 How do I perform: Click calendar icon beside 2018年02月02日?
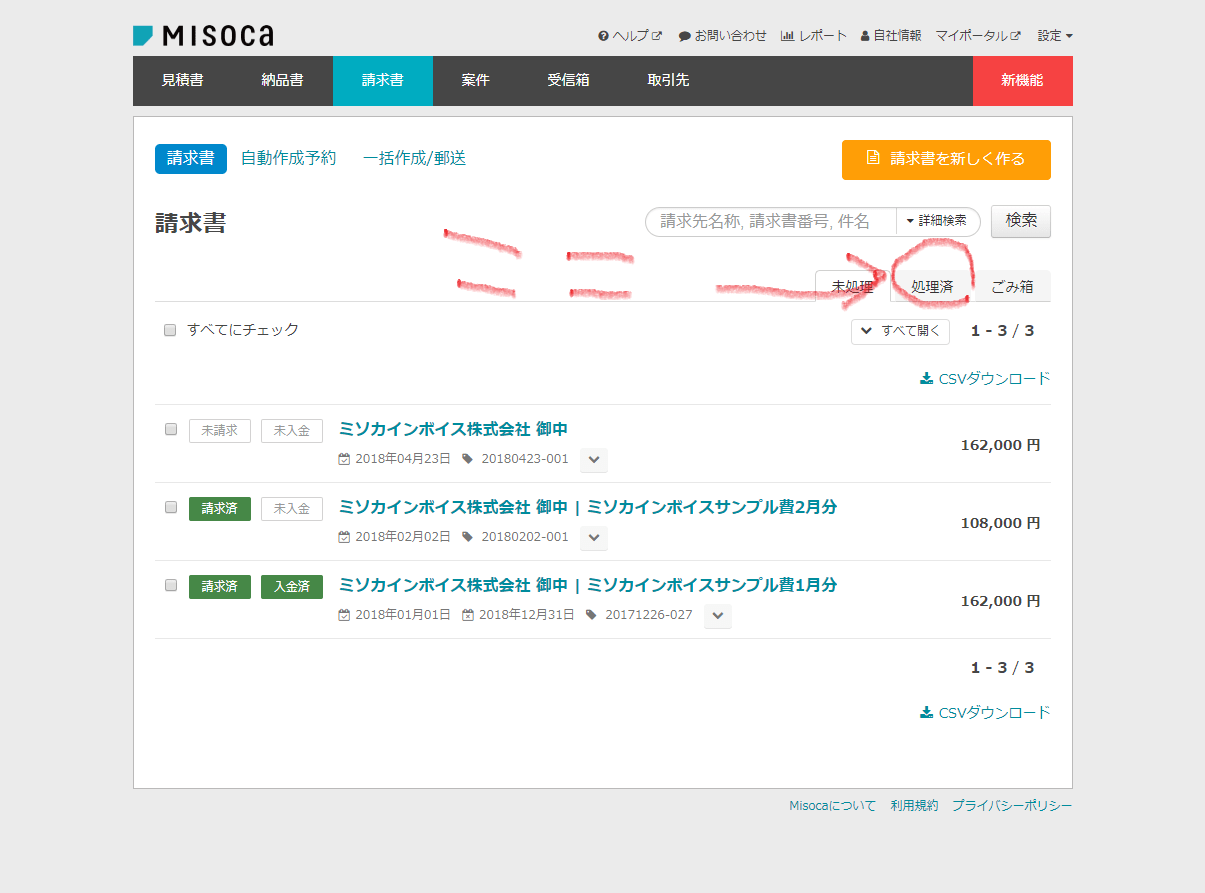click(x=345, y=537)
